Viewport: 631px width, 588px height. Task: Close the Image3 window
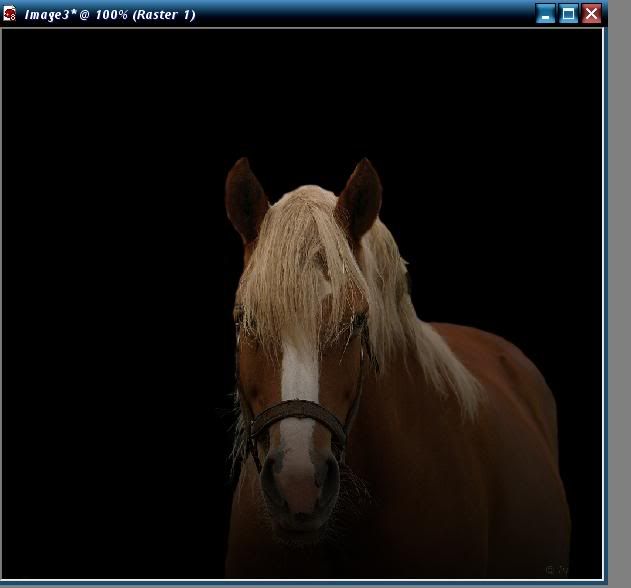tap(591, 14)
